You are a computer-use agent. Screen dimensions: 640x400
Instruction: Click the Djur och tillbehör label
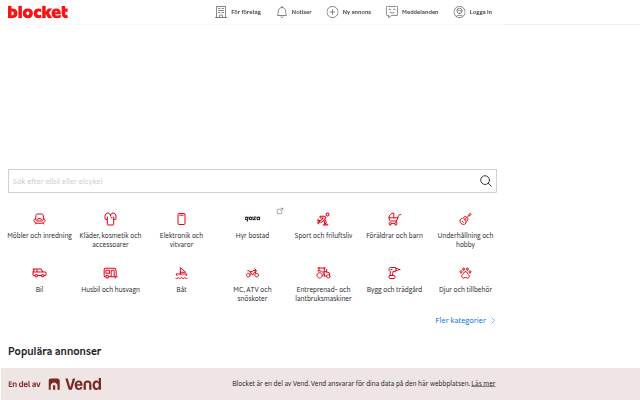click(465, 289)
